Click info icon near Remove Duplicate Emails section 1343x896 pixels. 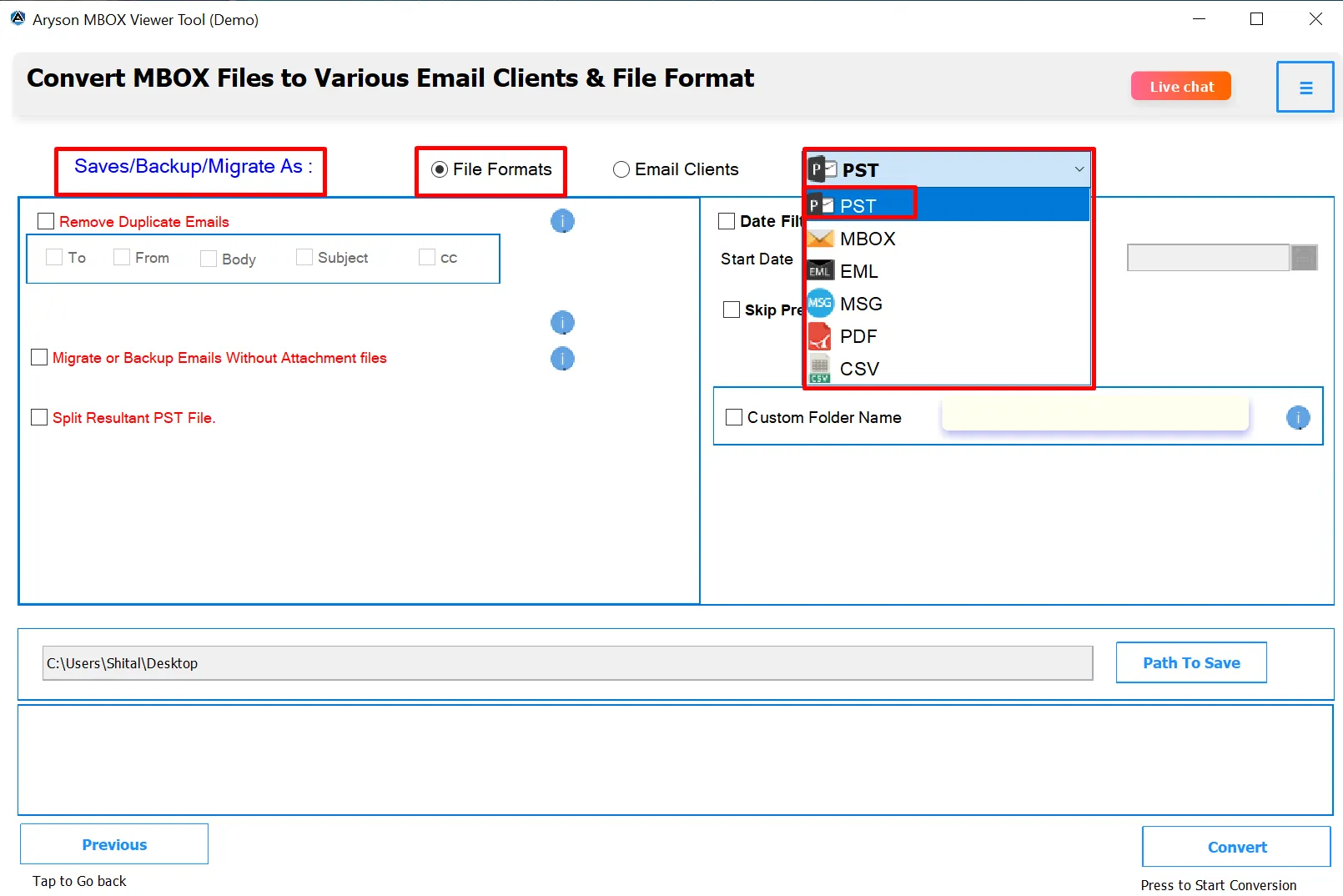tap(563, 221)
